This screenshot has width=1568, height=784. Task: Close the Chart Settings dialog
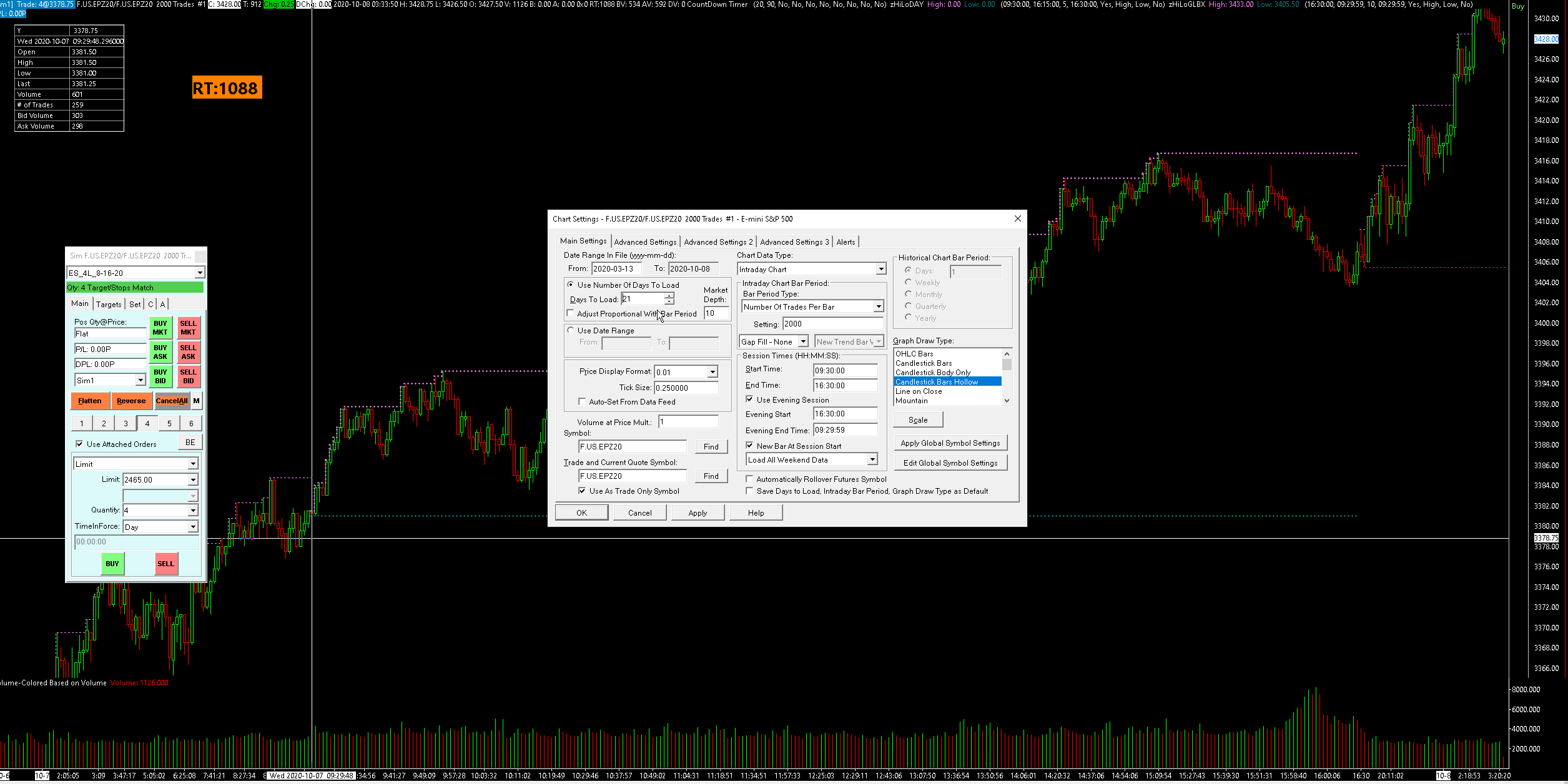pyautogui.click(x=1017, y=218)
